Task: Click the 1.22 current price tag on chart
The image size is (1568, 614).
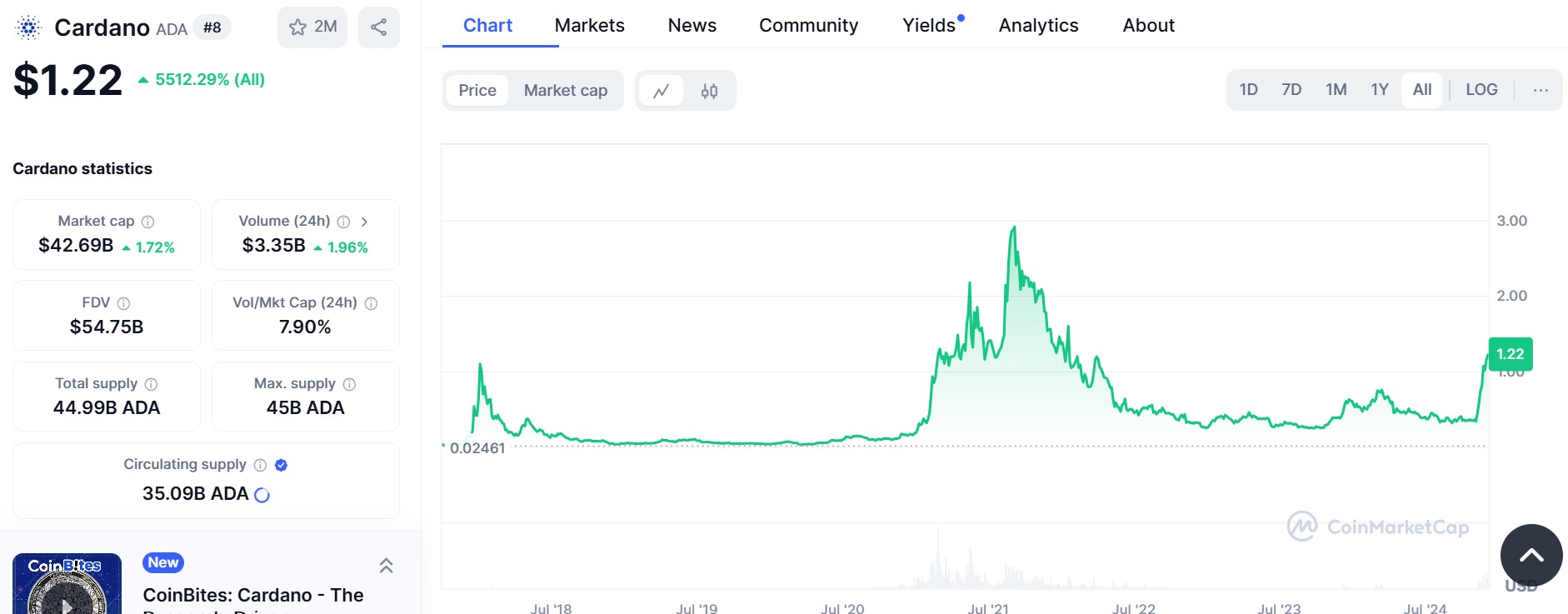Action: coord(1511,354)
